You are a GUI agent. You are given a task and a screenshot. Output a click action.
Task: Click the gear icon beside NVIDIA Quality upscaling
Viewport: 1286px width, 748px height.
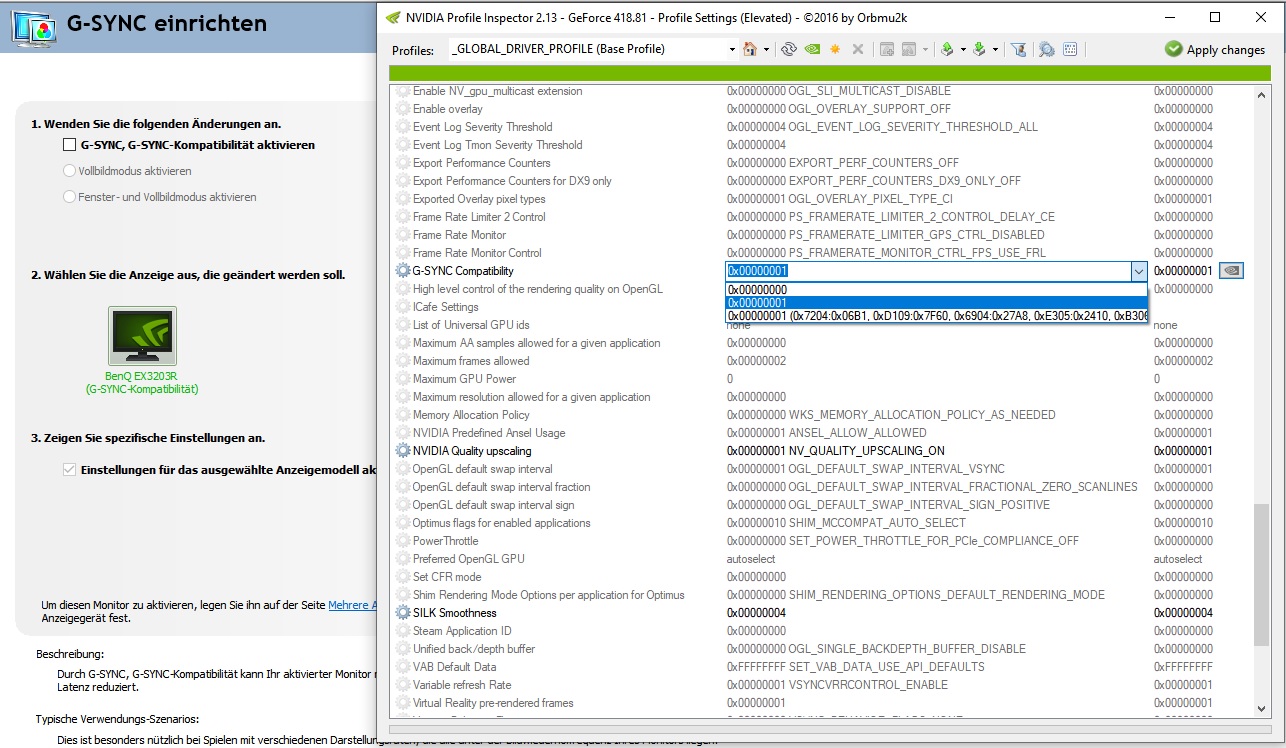[403, 451]
